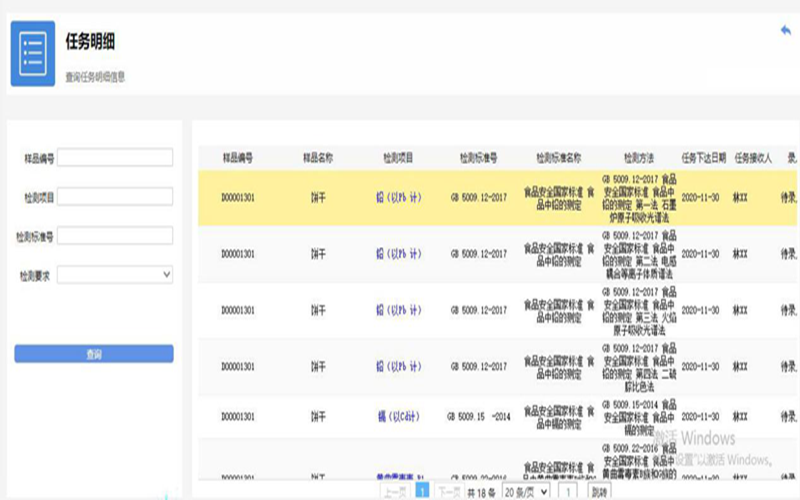Select the row with 火焰原子吸收光谱法 method
Viewport: 800px width, 500px height.
pyautogui.click(x=500, y=310)
